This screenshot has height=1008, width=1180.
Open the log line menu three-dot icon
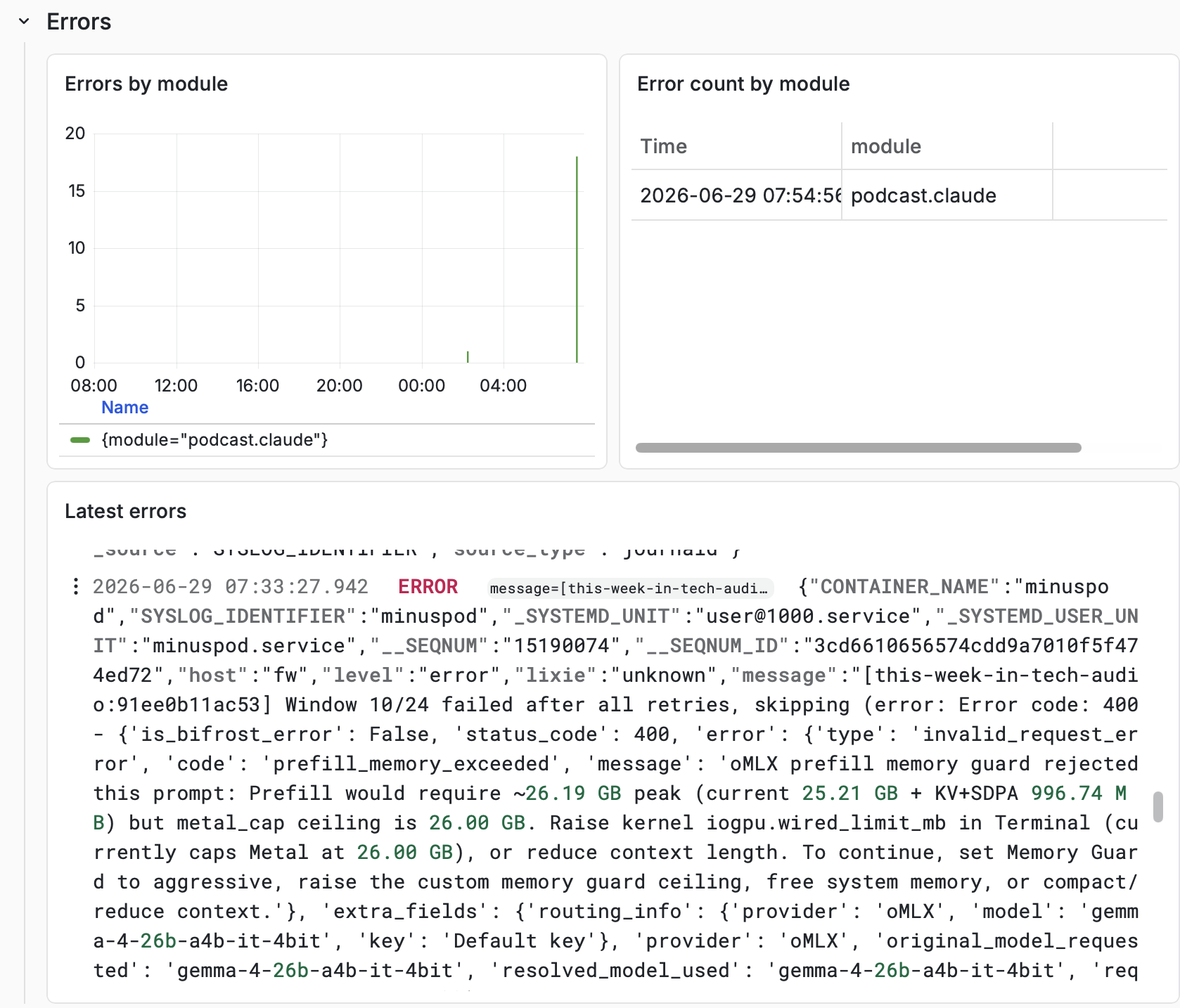tap(75, 586)
